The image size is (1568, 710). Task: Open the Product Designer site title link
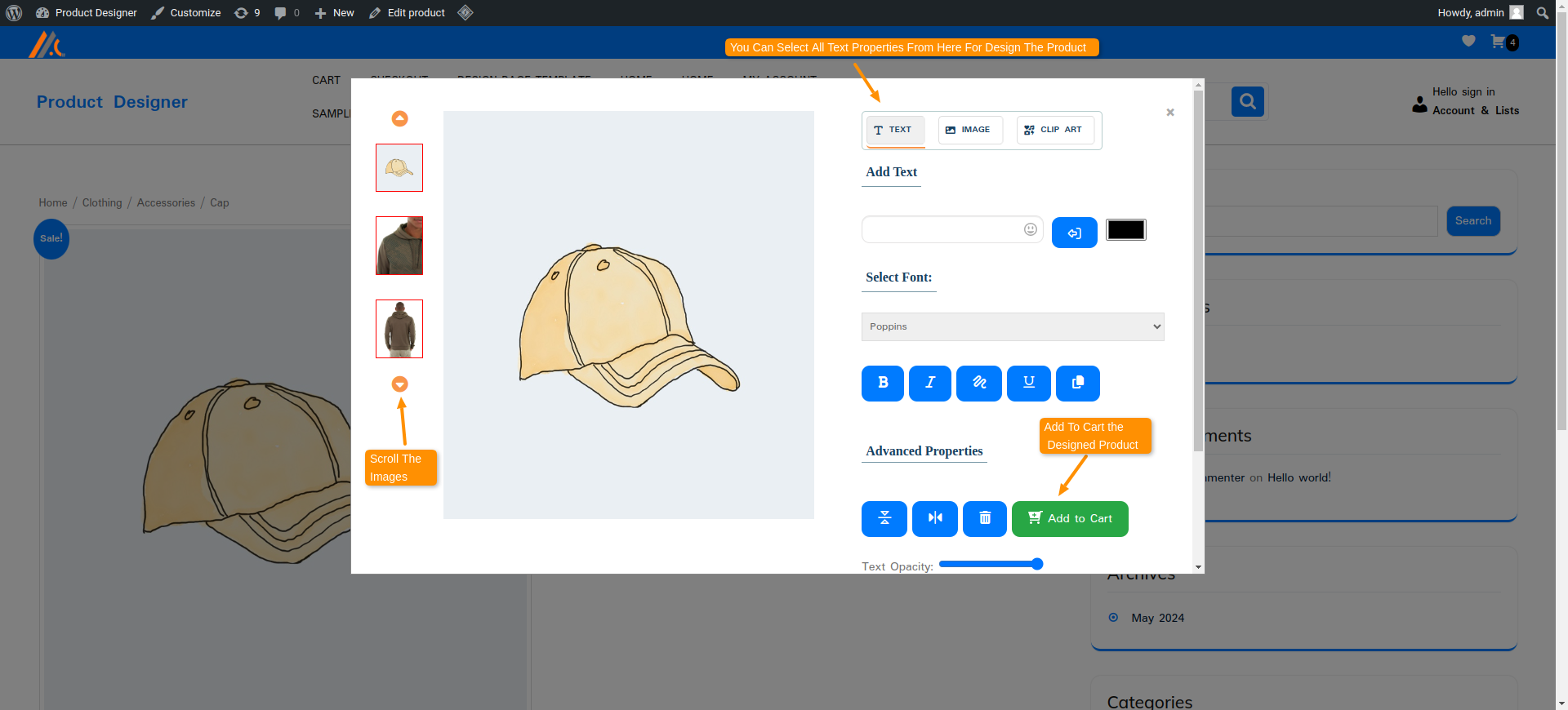(112, 102)
